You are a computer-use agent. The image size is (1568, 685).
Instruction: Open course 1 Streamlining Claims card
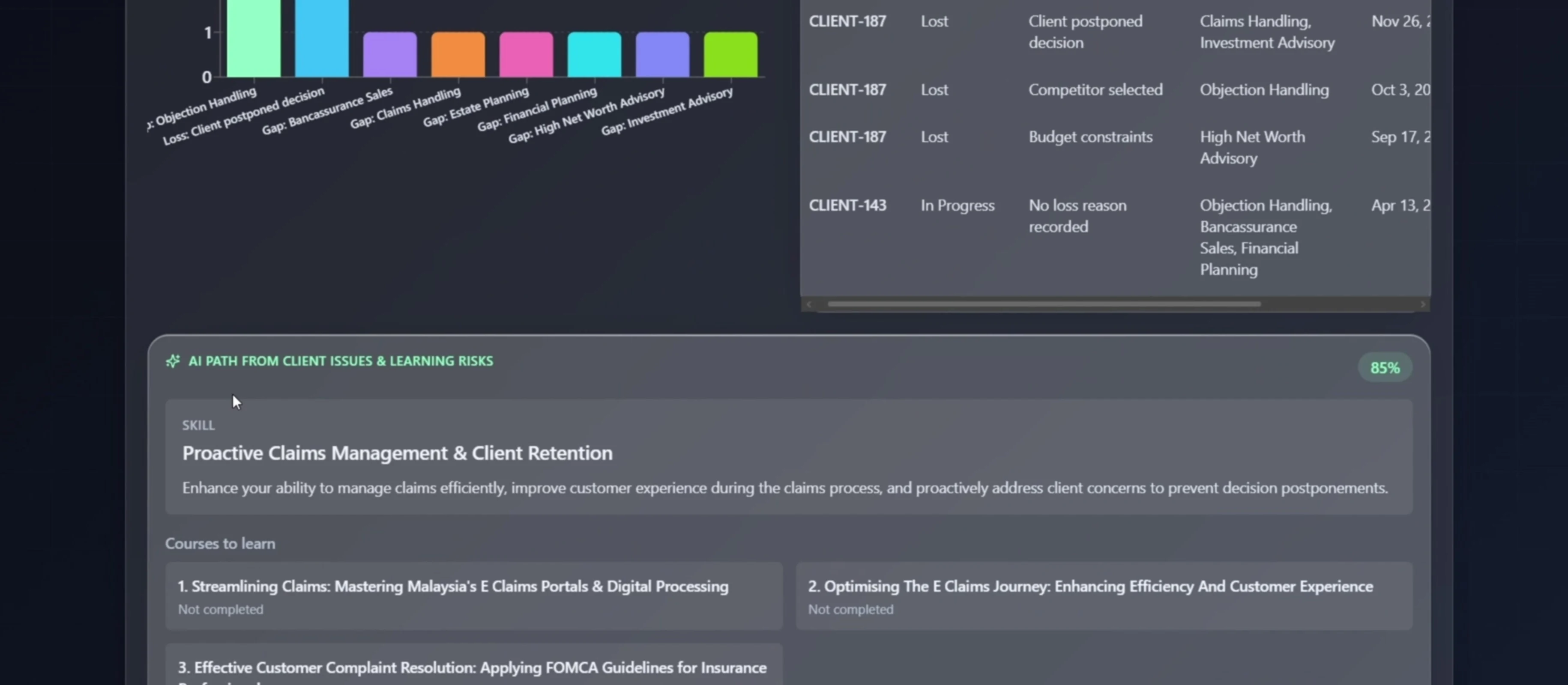tap(473, 596)
